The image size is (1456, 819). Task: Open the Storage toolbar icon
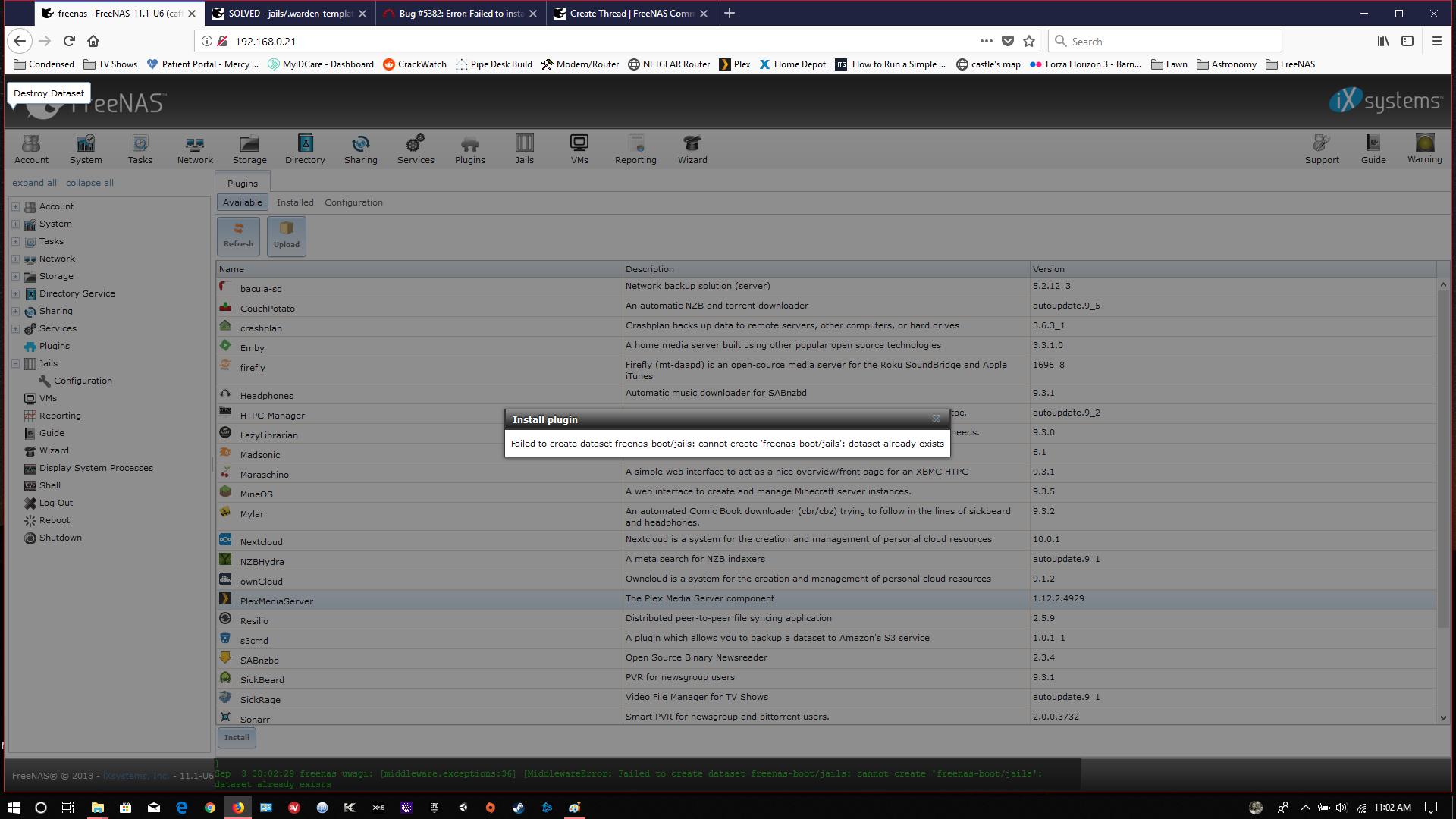(x=249, y=149)
